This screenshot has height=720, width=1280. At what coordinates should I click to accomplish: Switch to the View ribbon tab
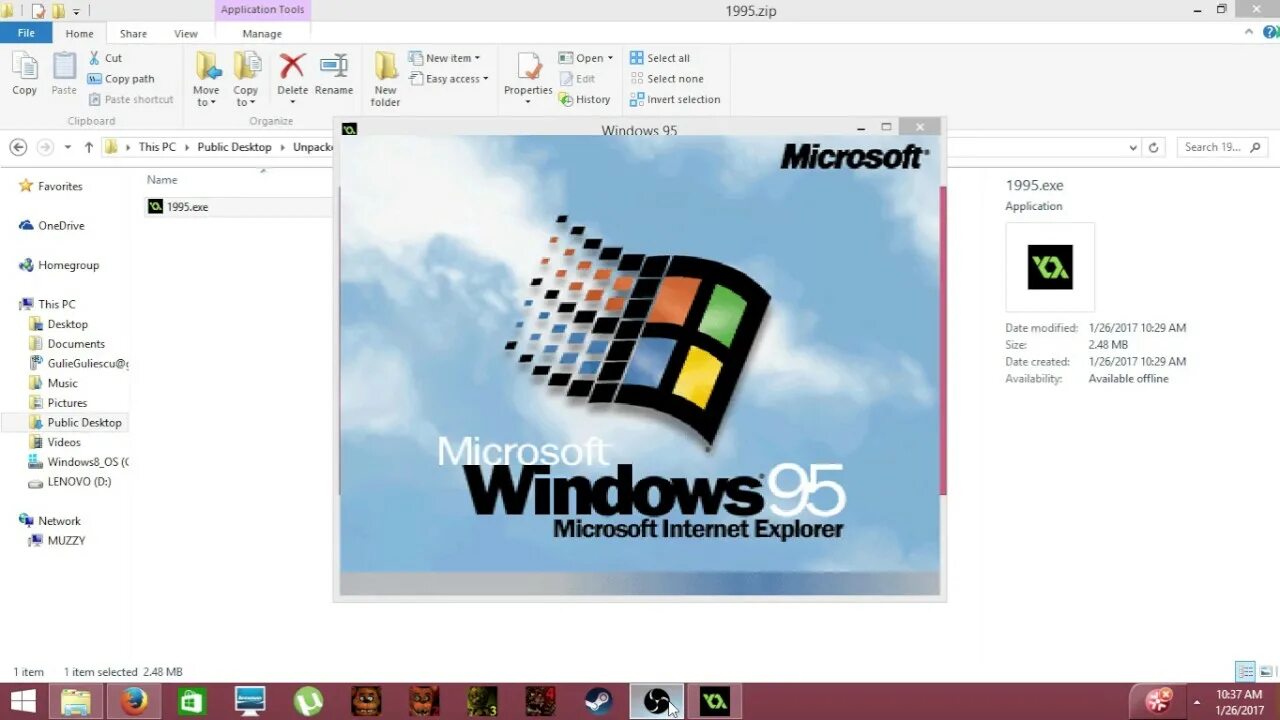coord(186,33)
